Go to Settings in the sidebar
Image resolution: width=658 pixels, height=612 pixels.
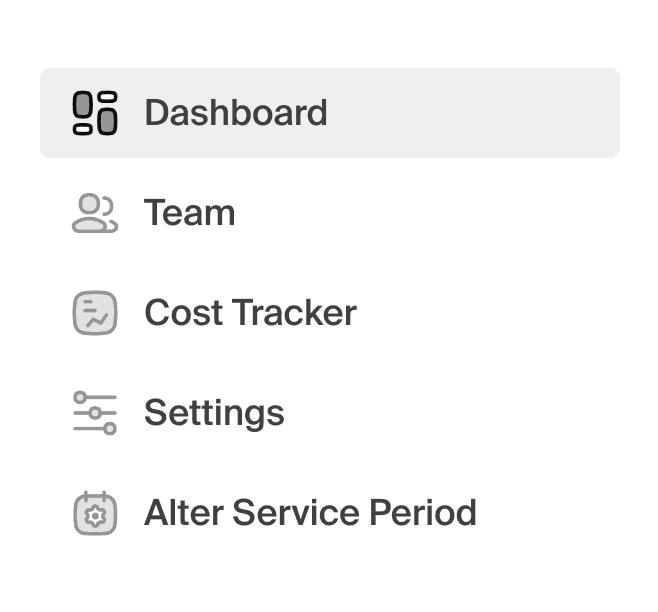[x=214, y=413]
